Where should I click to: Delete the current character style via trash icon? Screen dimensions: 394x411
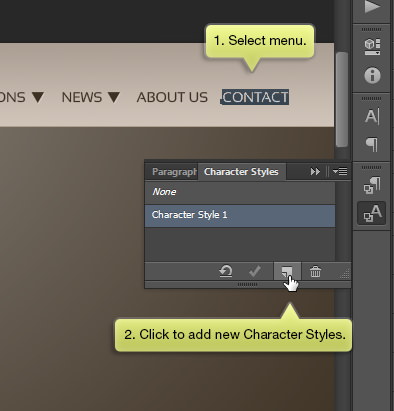point(315,272)
